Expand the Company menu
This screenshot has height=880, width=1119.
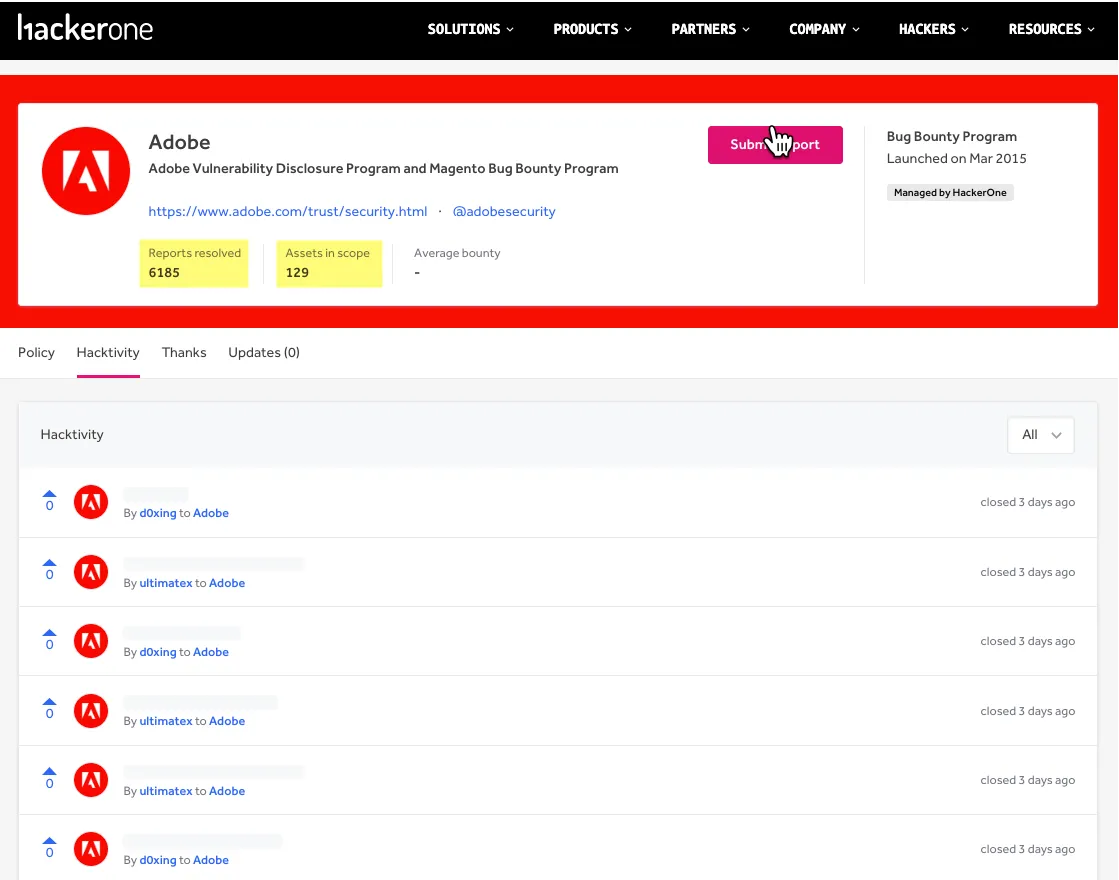coord(824,29)
